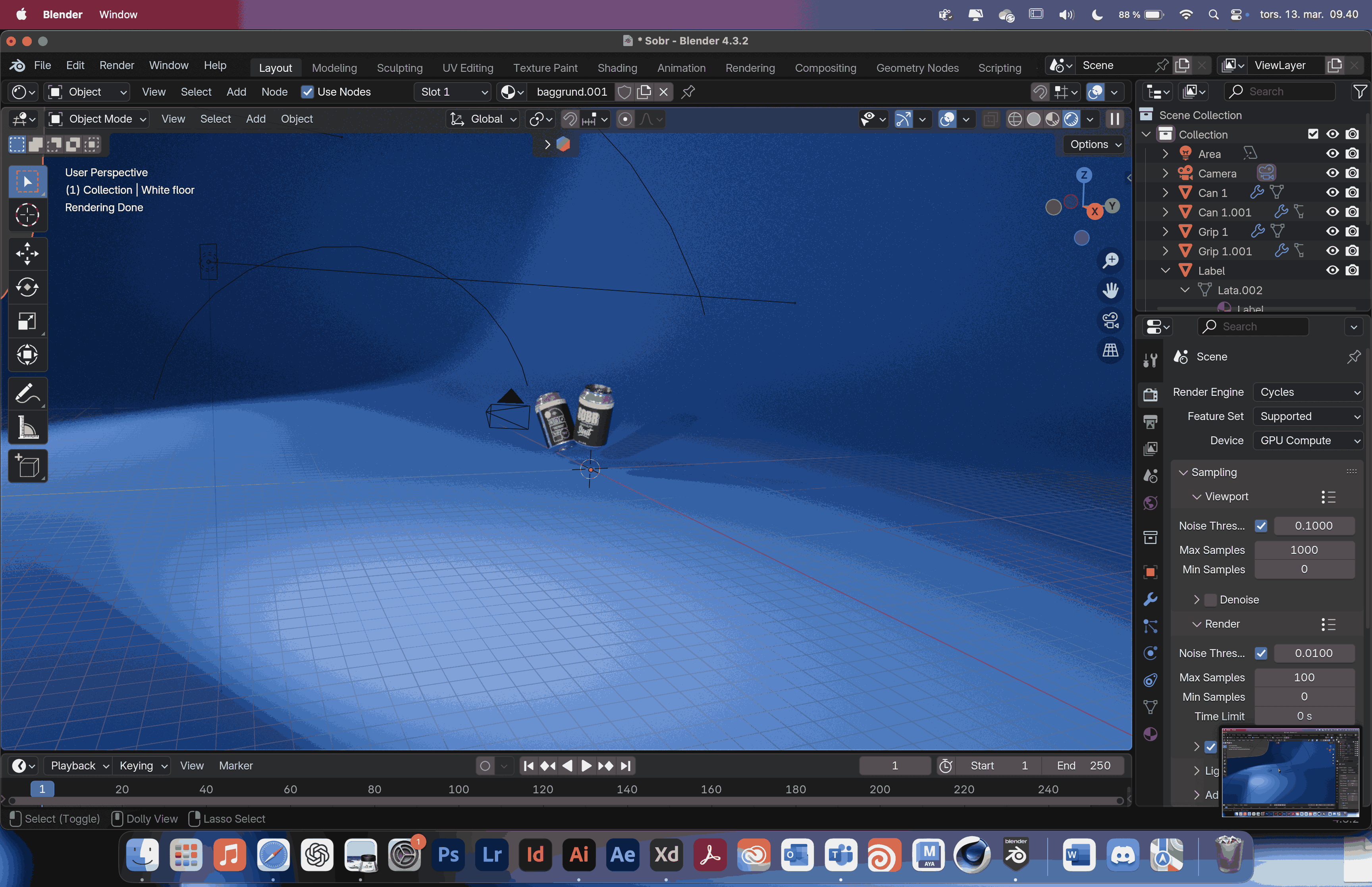Open the Render menu

click(x=116, y=66)
